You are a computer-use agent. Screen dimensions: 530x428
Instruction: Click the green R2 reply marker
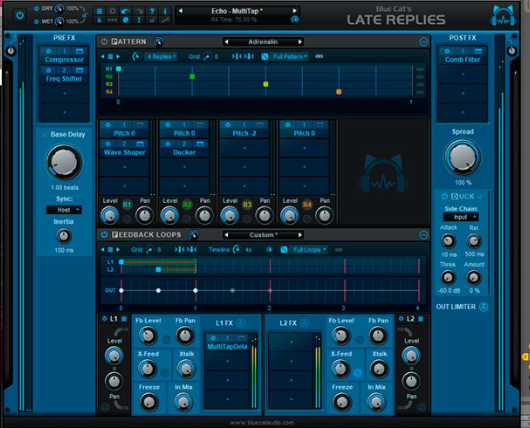192,76
